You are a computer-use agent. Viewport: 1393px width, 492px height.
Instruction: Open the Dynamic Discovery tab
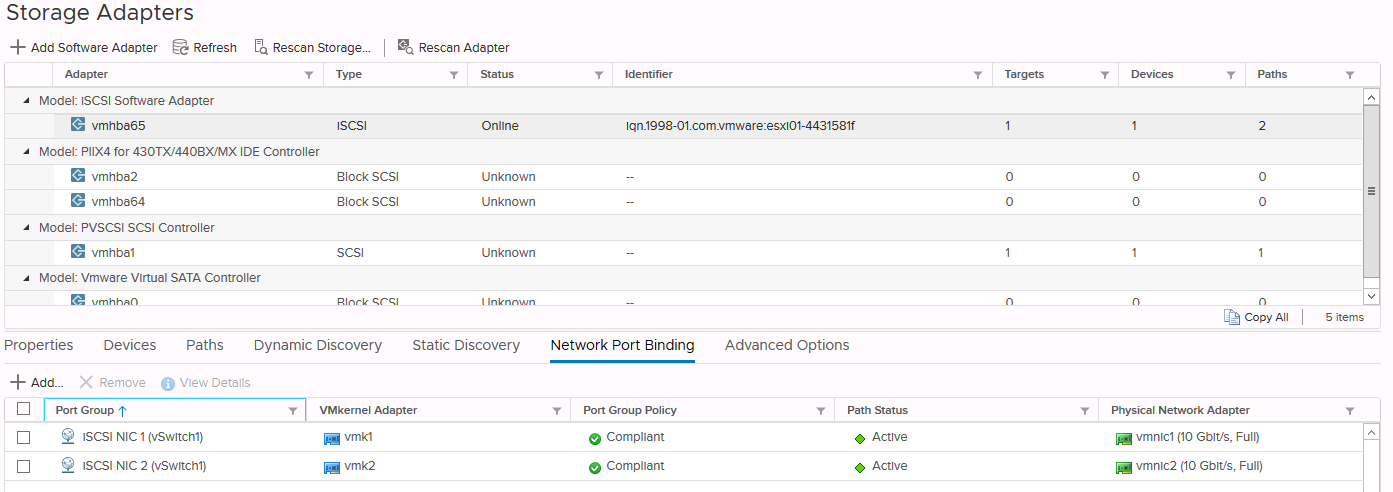click(x=318, y=345)
